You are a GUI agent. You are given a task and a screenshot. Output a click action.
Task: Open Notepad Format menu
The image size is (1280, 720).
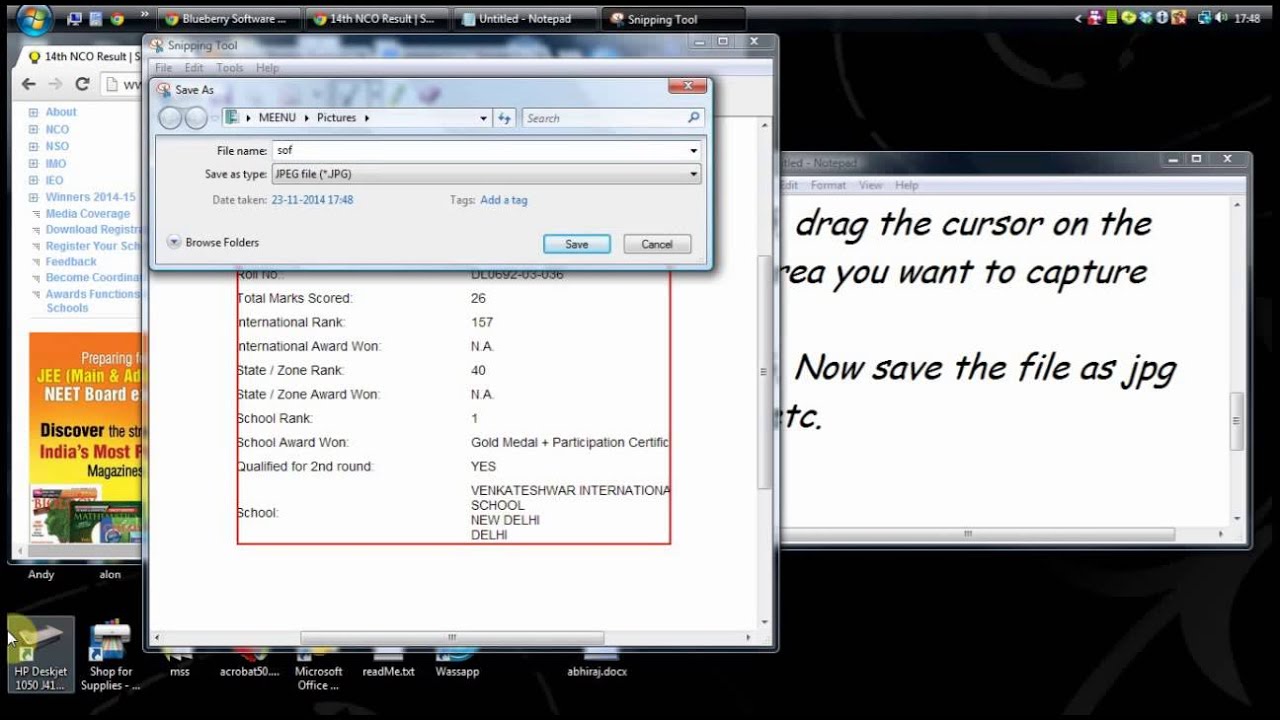[x=828, y=185]
